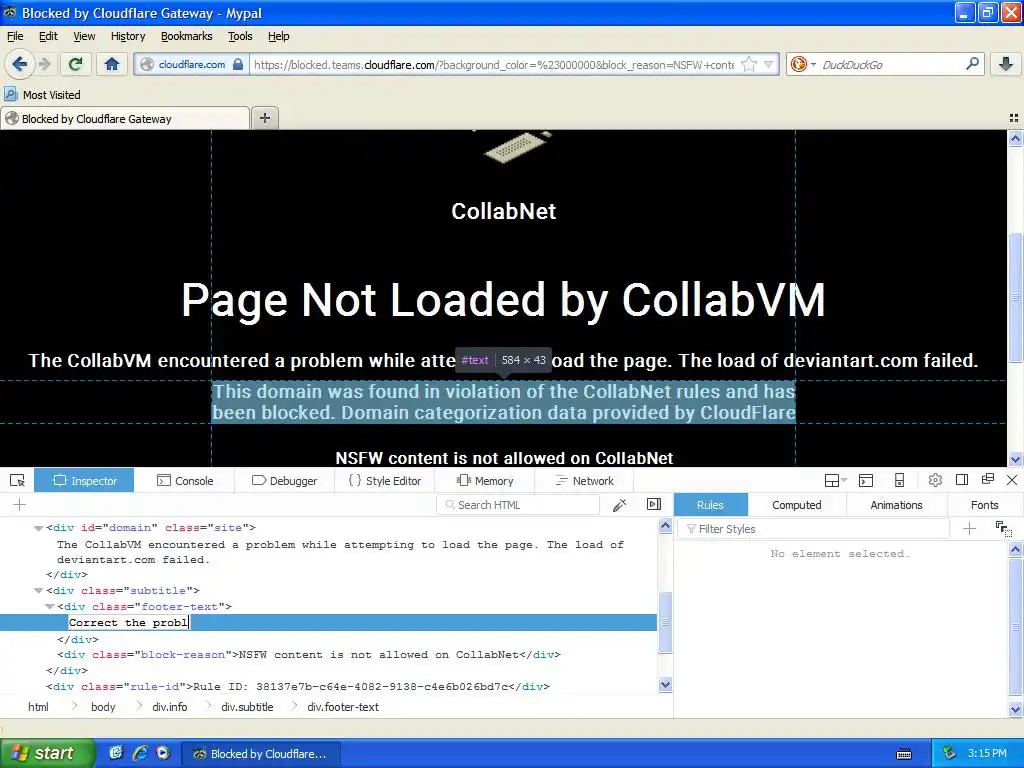Open the tab groups grid icon
1024x768 pixels.
pyautogui.click(x=1014, y=118)
